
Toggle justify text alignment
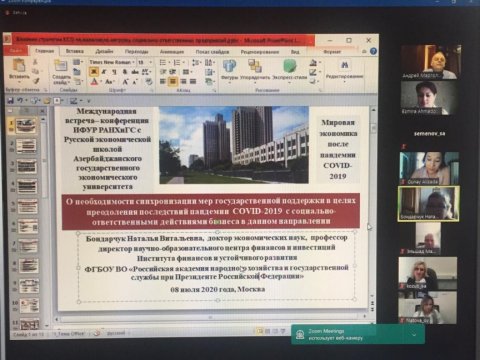click(193, 81)
